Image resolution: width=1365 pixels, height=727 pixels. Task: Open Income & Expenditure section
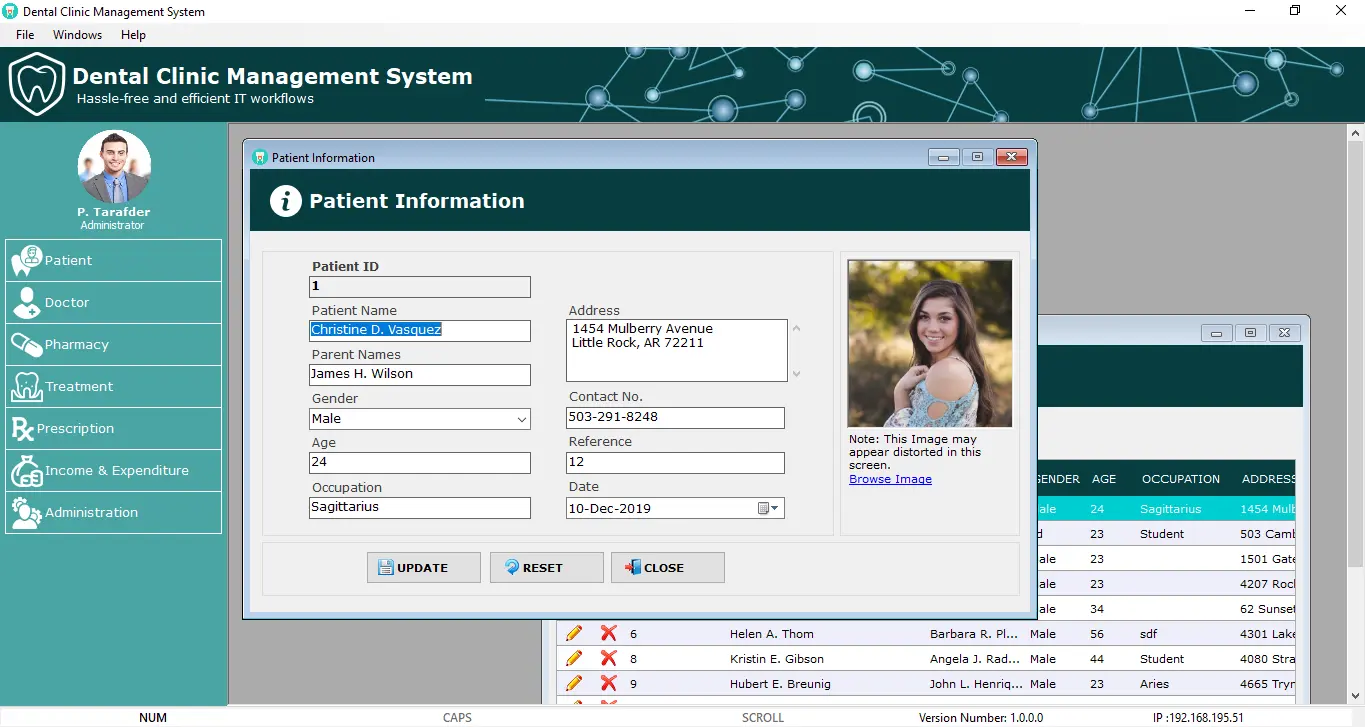click(113, 470)
